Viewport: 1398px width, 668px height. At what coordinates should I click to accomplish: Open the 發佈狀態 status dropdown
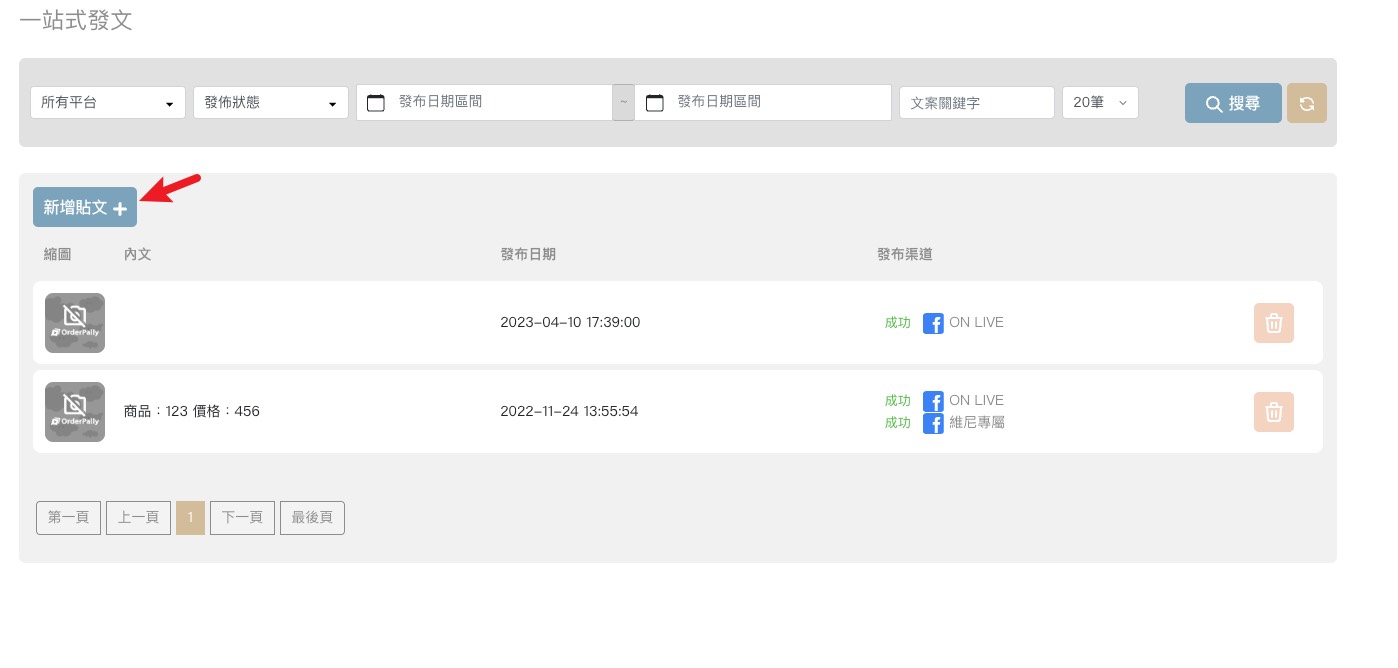[270, 102]
